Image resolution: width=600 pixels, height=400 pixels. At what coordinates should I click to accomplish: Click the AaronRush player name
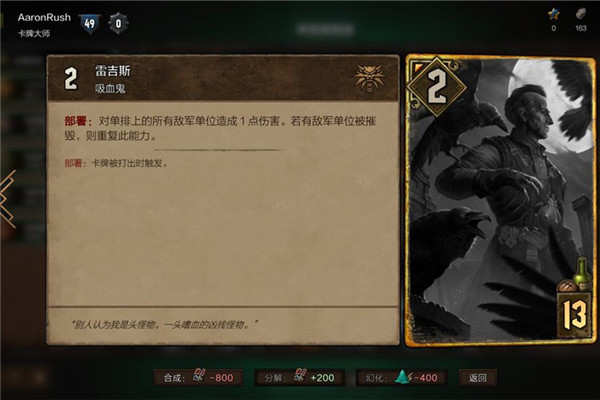pos(44,18)
